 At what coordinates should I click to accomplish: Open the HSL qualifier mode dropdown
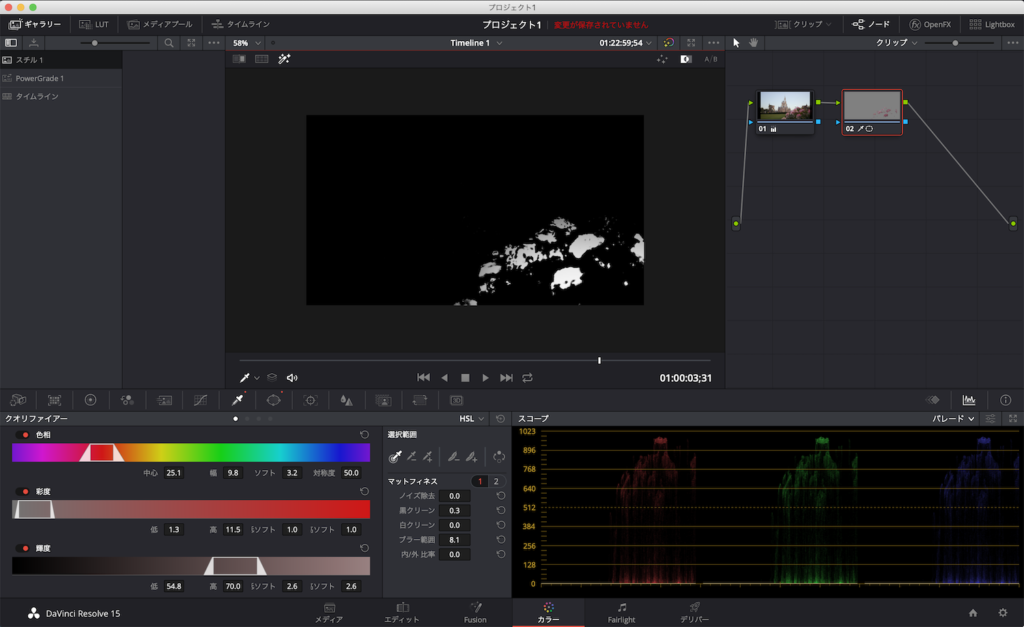(471, 418)
